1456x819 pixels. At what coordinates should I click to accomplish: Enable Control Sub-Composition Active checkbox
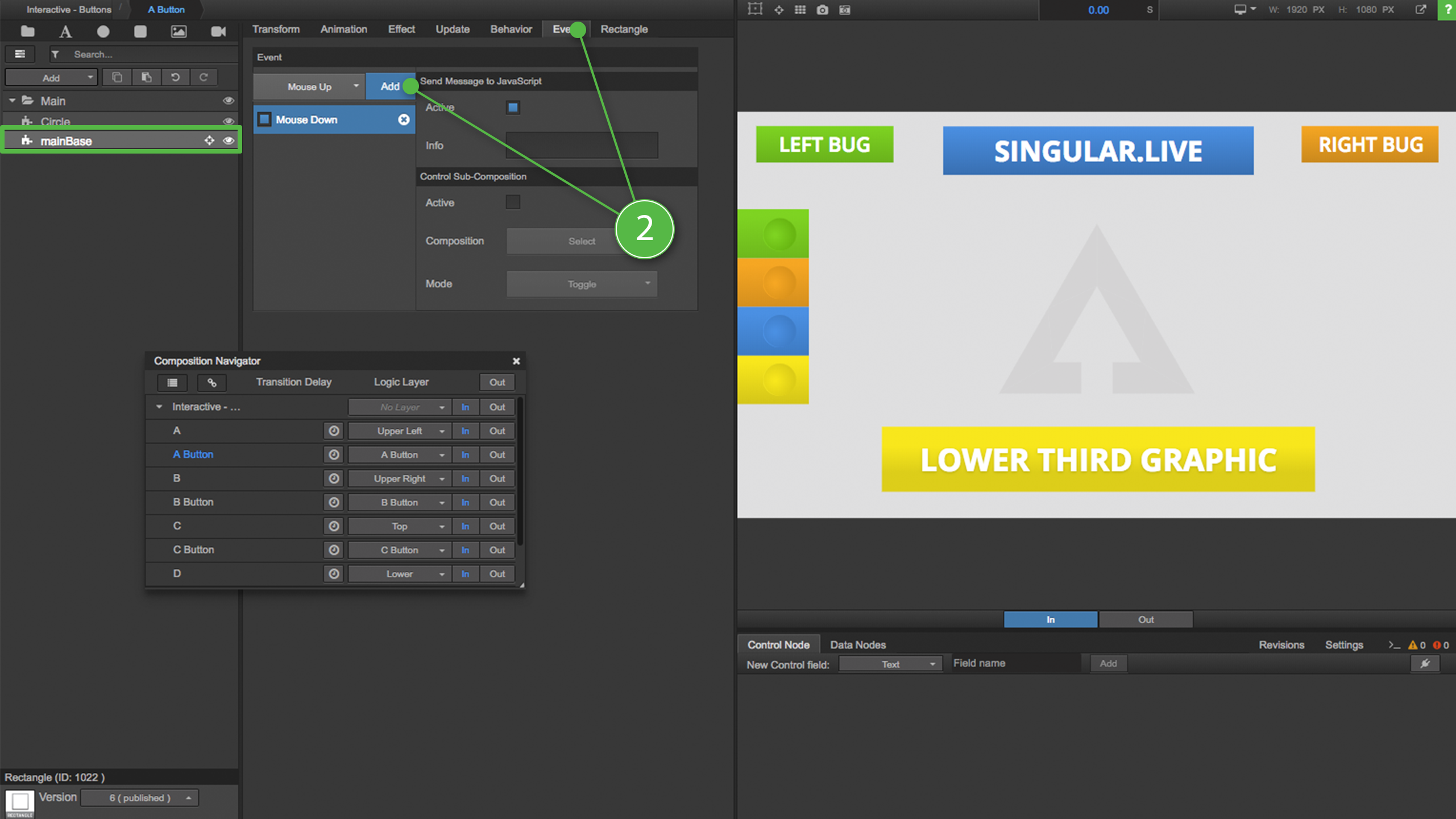point(513,202)
